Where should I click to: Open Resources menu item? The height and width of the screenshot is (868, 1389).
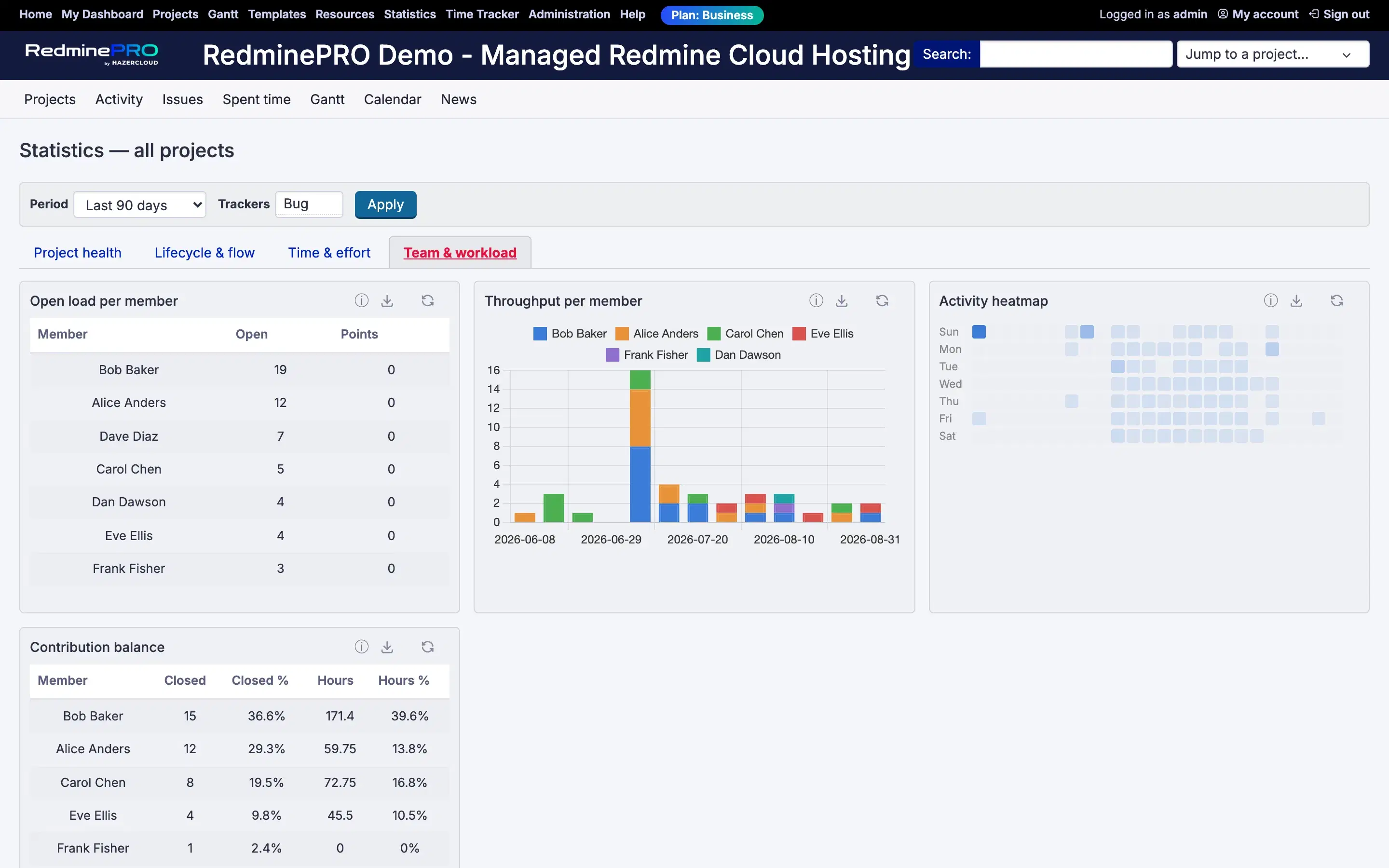[x=344, y=14]
